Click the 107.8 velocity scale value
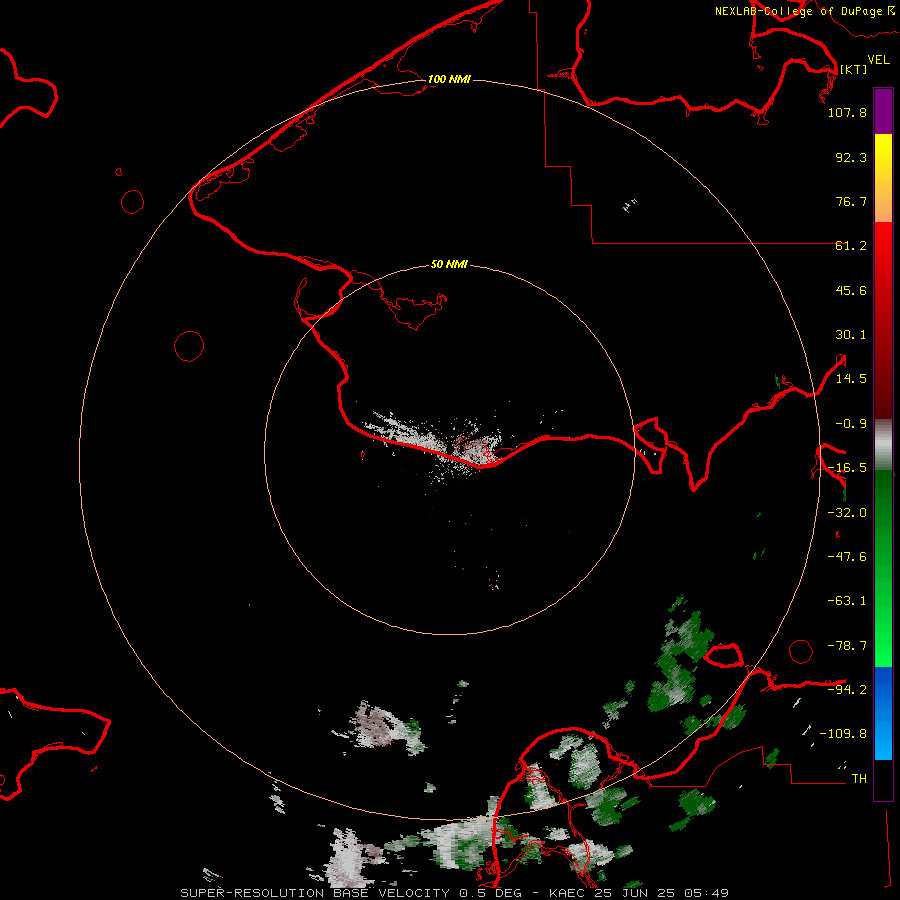Viewport: 900px width, 900px height. 847,112
